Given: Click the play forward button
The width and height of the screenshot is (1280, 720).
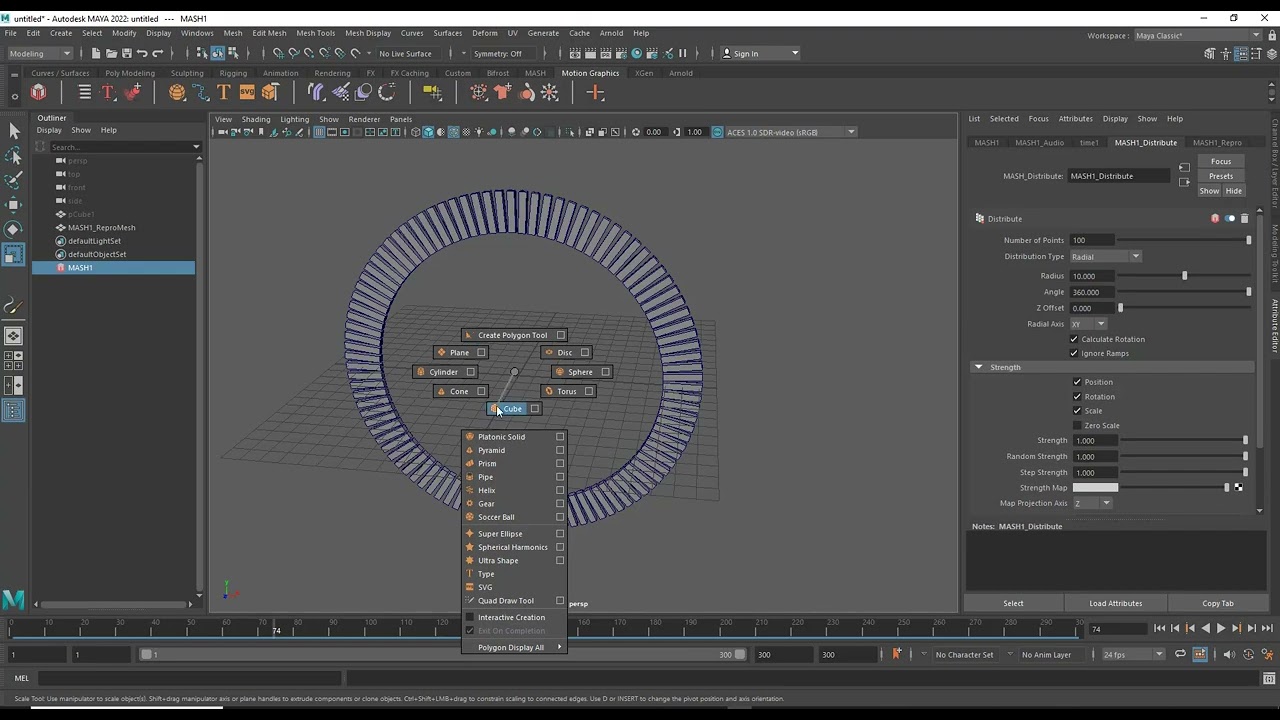Looking at the screenshot, I should (x=1221, y=628).
